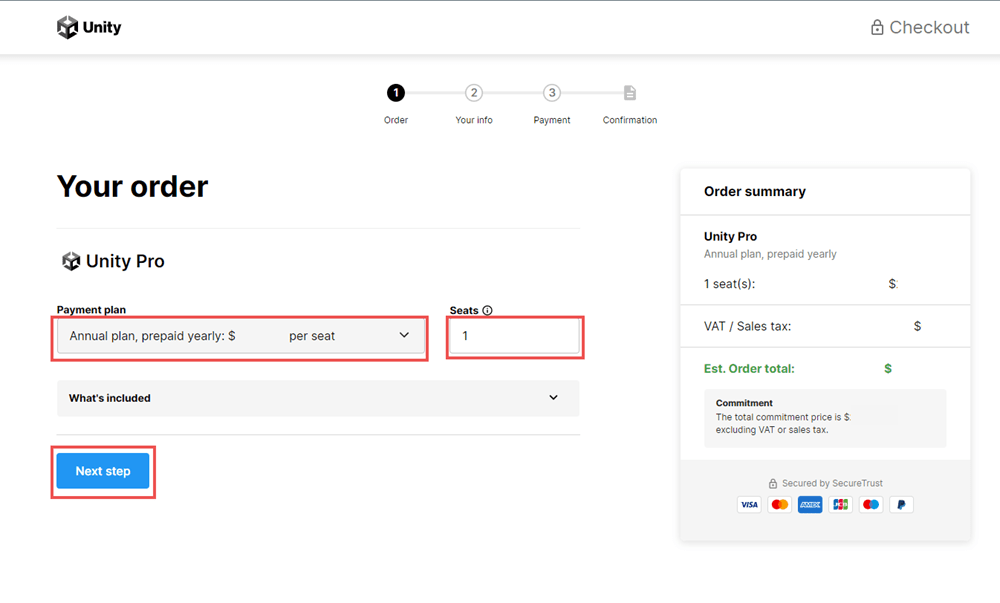The image size is (1000, 603).
Task: Click Checkout in the header
Action: (x=929, y=27)
